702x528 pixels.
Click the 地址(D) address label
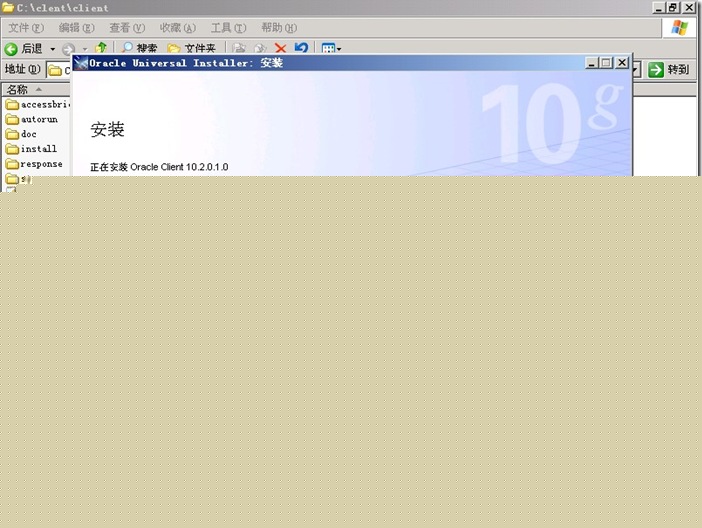[x=22, y=69]
